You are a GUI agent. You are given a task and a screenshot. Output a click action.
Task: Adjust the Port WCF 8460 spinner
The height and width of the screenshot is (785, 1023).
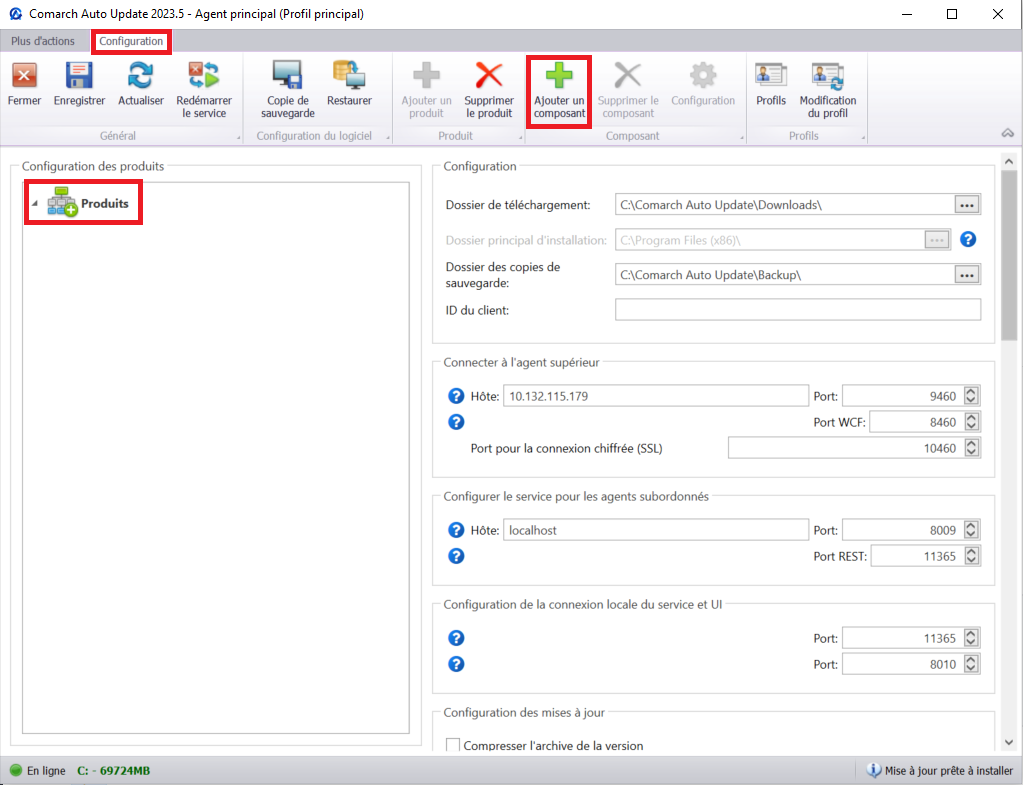tap(971, 422)
